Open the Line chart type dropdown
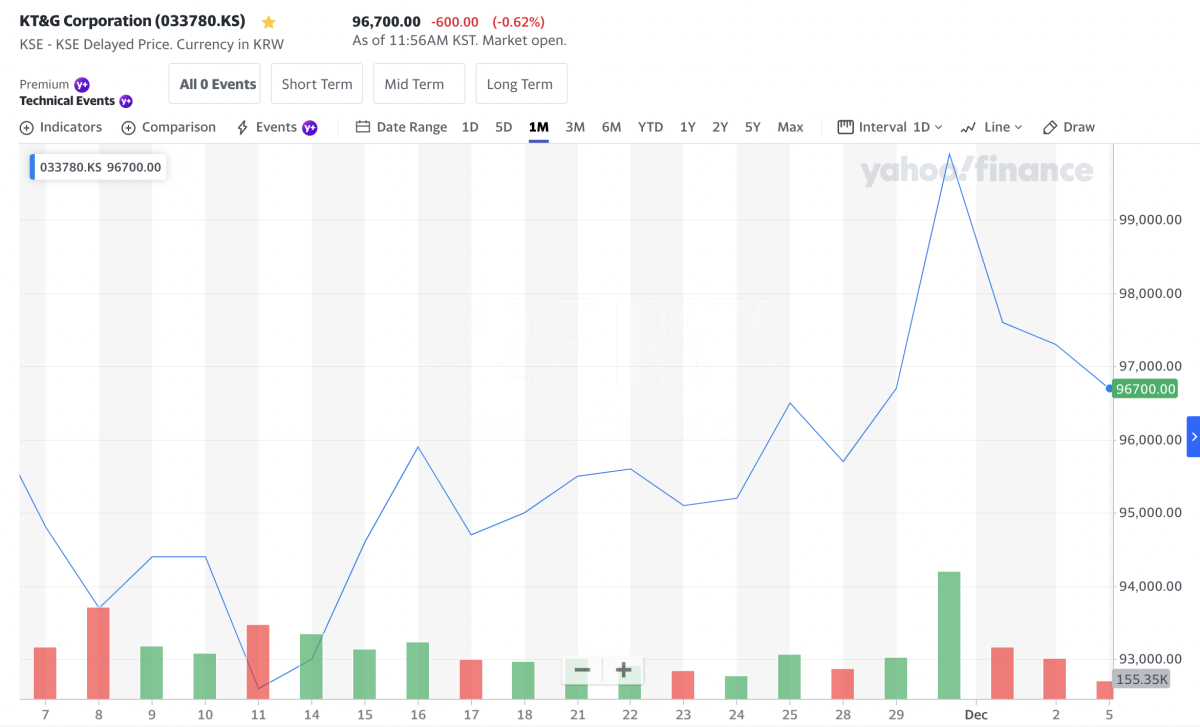Image resolution: width=1200 pixels, height=727 pixels. [991, 127]
